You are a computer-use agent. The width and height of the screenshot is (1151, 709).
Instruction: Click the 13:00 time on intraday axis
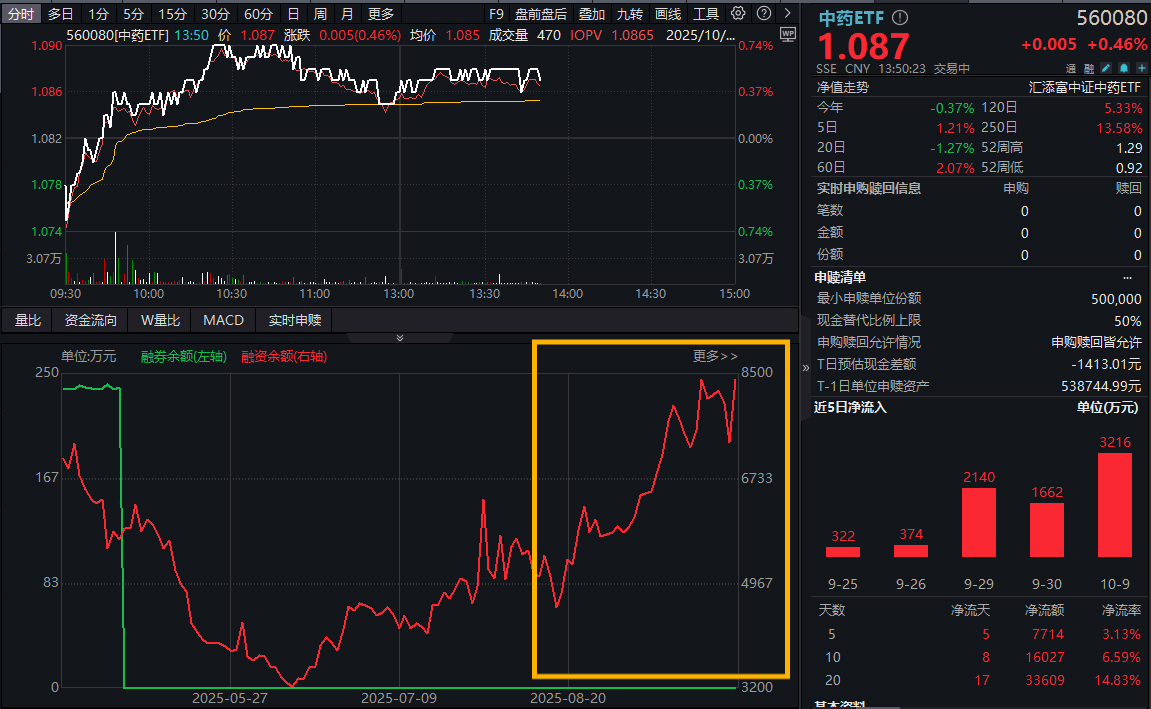point(399,294)
